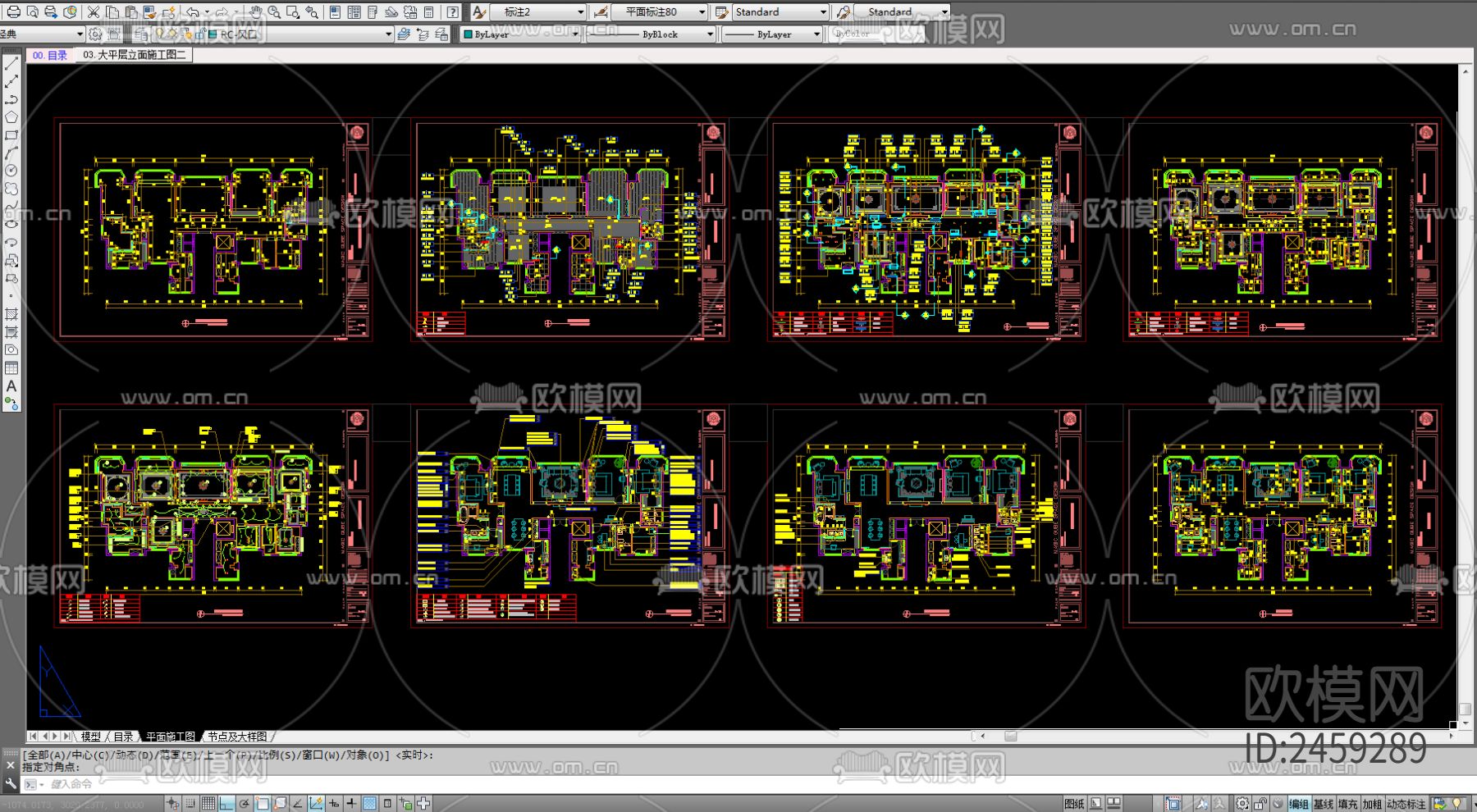Open the ByLayer lineweight dropdown
Screen dimensions: 1477x812
(771, 34)
